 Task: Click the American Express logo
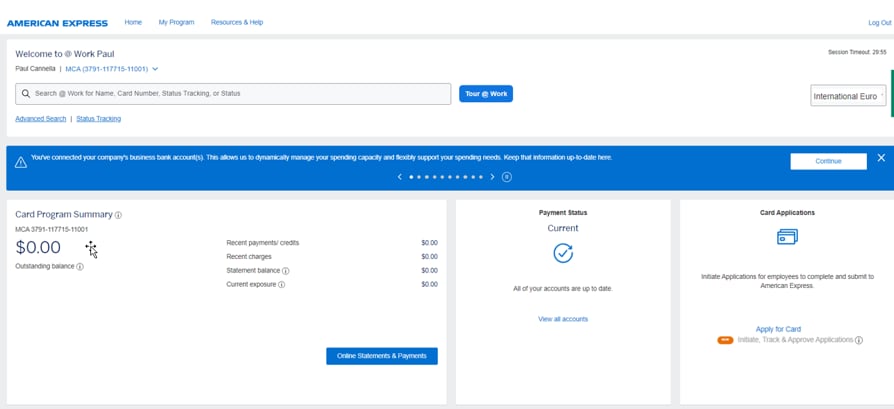point(57,22)
